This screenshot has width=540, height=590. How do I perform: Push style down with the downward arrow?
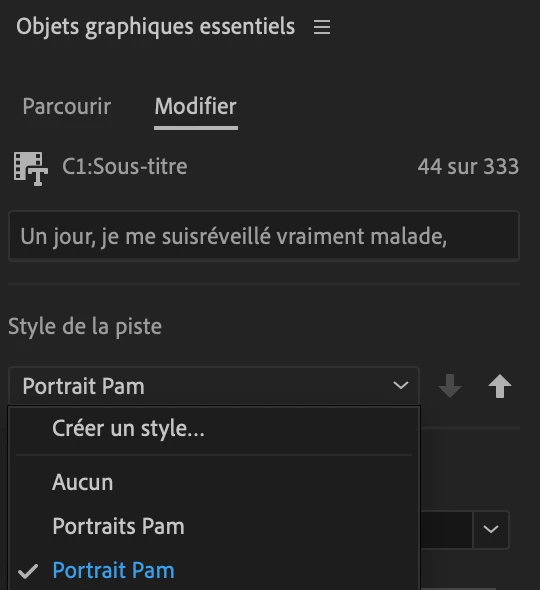[450, 386]
